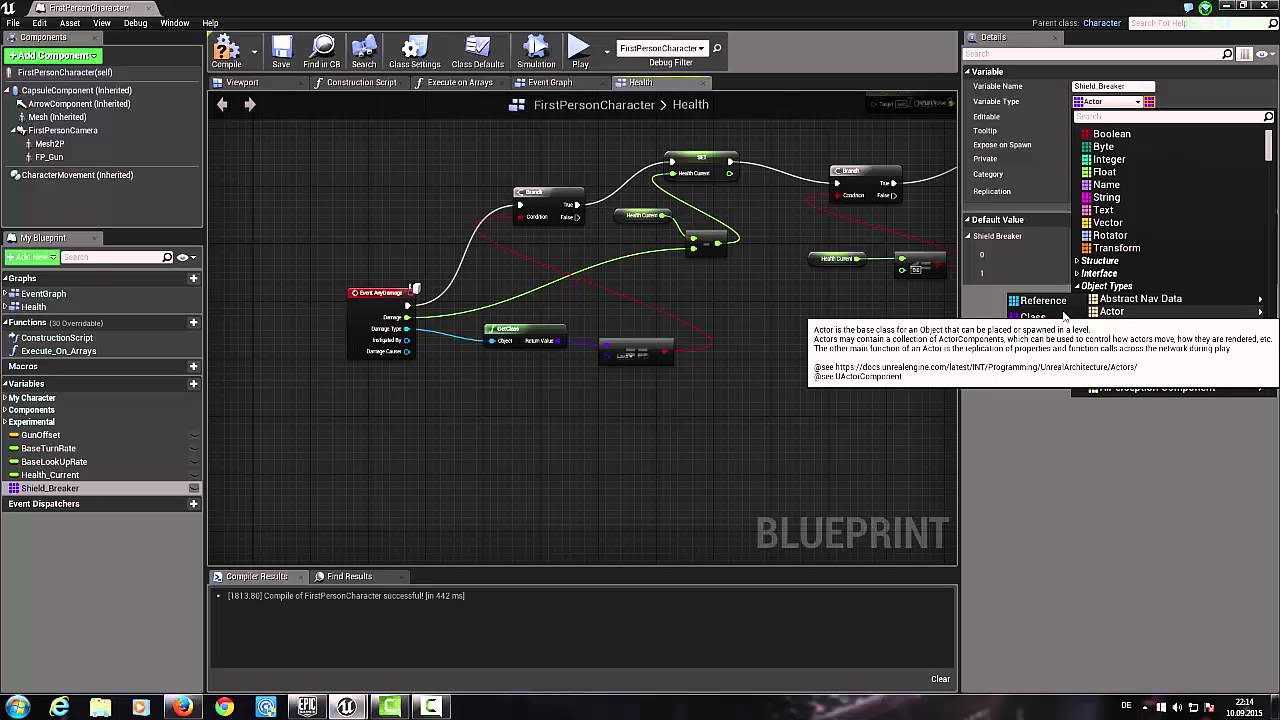Click the Windows Start button
The width and height of the screenshot is (1280, 720).
tap(17, 707)
